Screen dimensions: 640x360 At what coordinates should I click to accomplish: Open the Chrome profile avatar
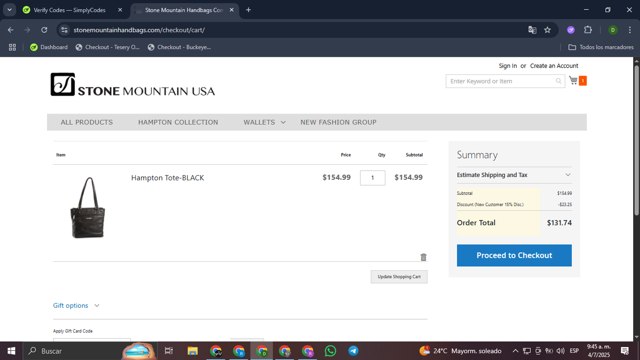click(x=613, y=30)
